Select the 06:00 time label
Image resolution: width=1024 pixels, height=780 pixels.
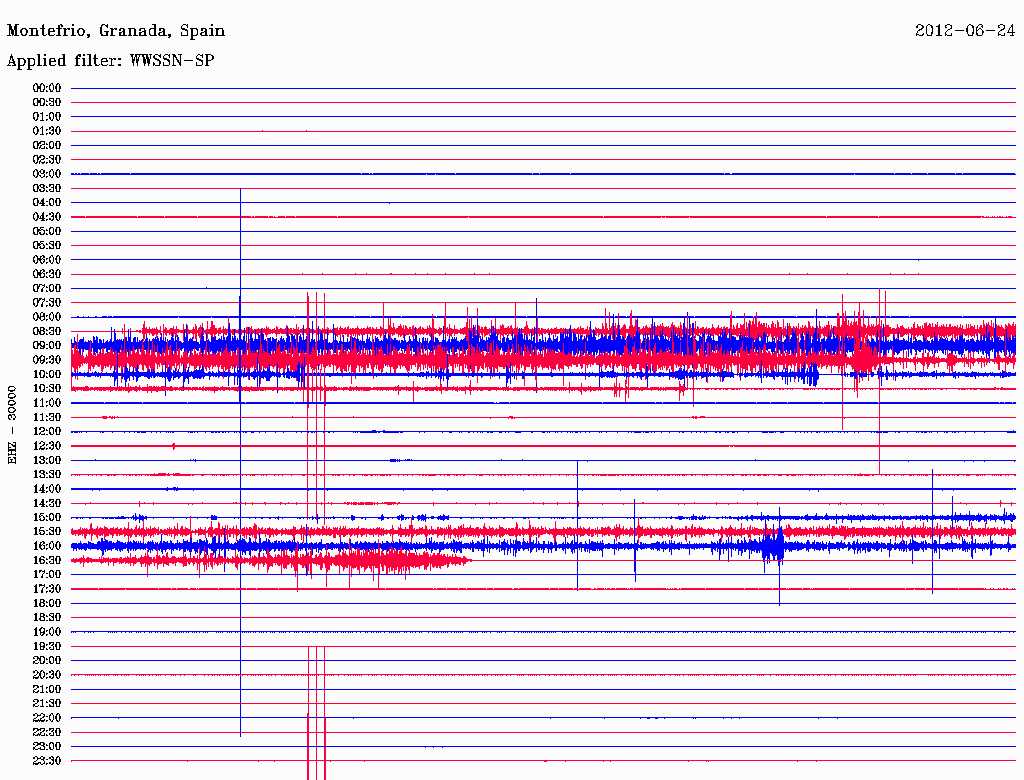tap(46, 259)
